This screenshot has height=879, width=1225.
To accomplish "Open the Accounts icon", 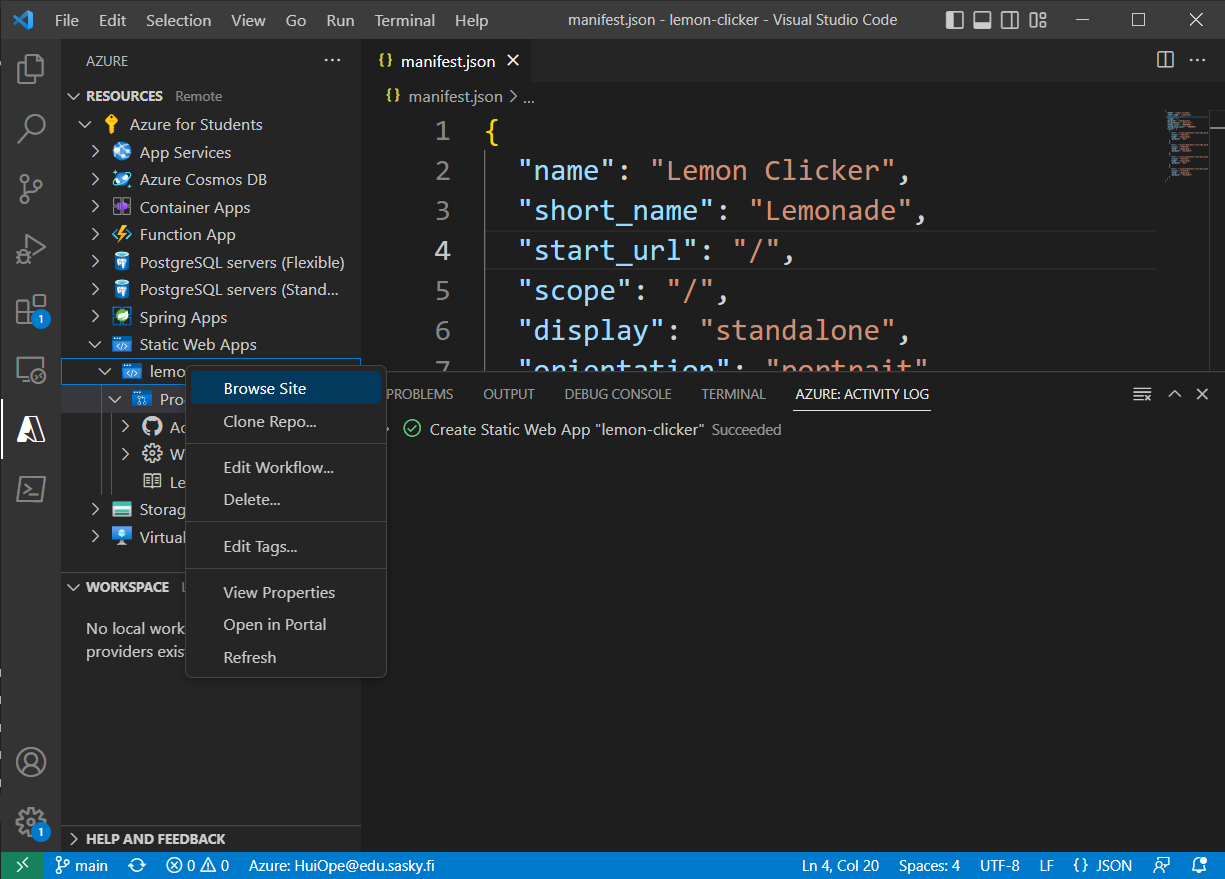I will [x=31, y=762].
